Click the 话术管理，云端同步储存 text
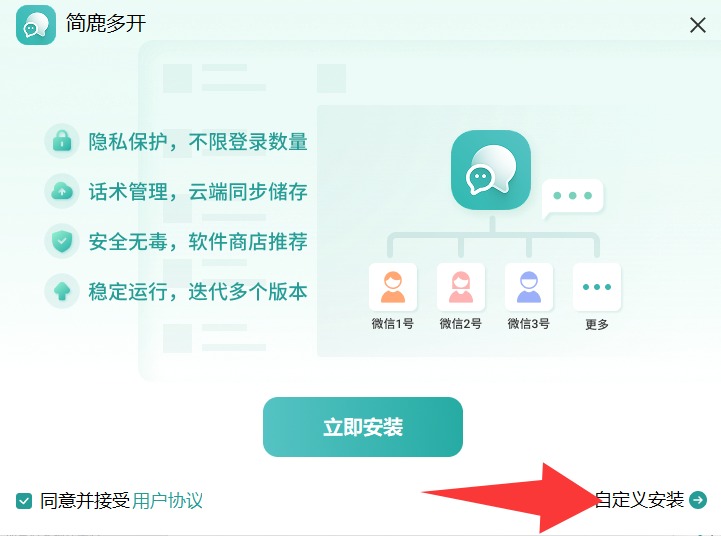Viewport: 721px width, 536px height. click(198, 192)
